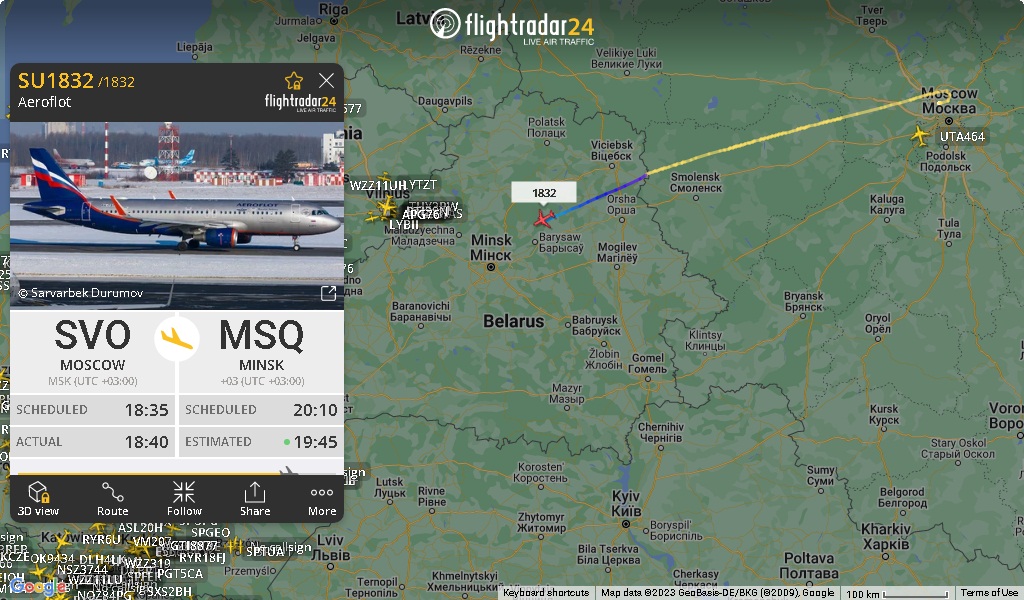Open aircraft photo in external link
This screenshot has height=600, width=1024.
pyautogui.click(x=328, y=293)
